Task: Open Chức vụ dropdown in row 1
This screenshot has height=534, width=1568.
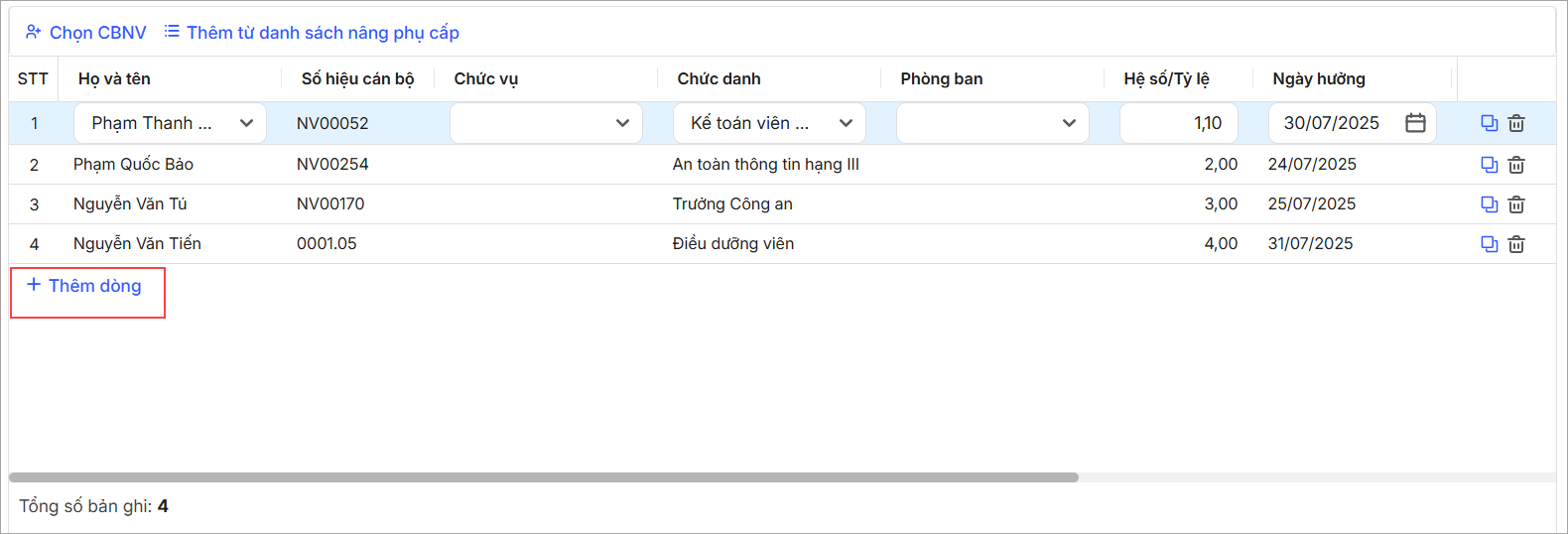Action: click(546, 123)
